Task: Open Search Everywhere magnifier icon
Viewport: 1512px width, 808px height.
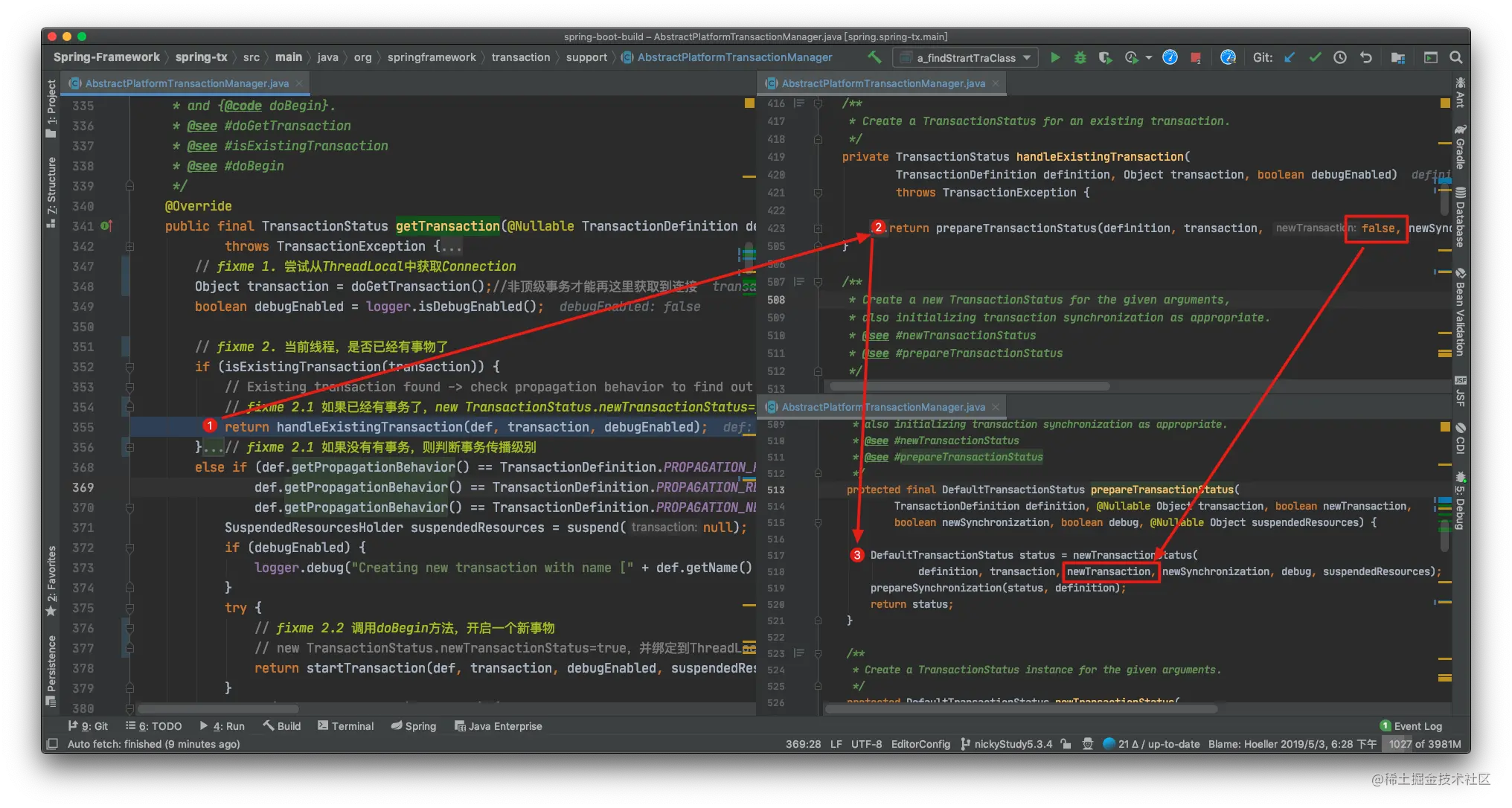Action: tap(1456, 57)
